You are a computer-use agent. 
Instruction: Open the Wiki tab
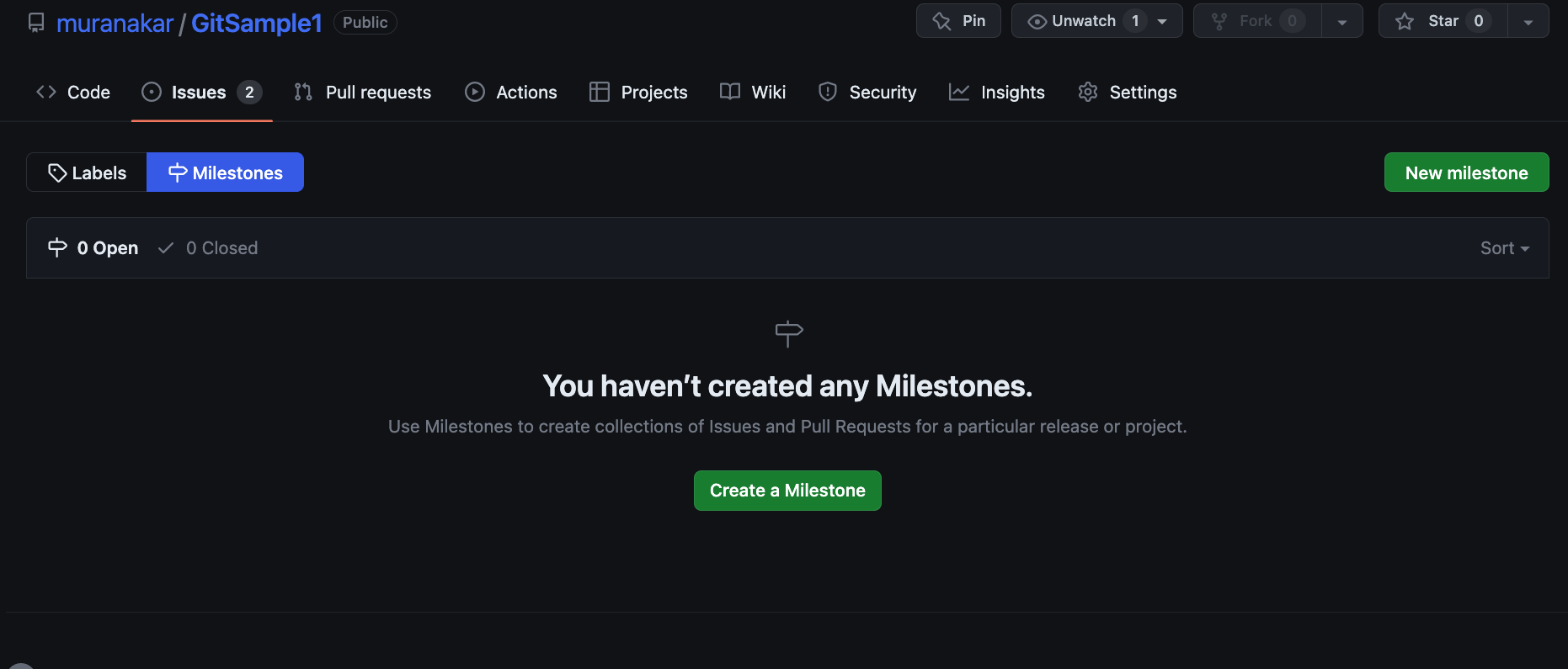pos(753,92)
